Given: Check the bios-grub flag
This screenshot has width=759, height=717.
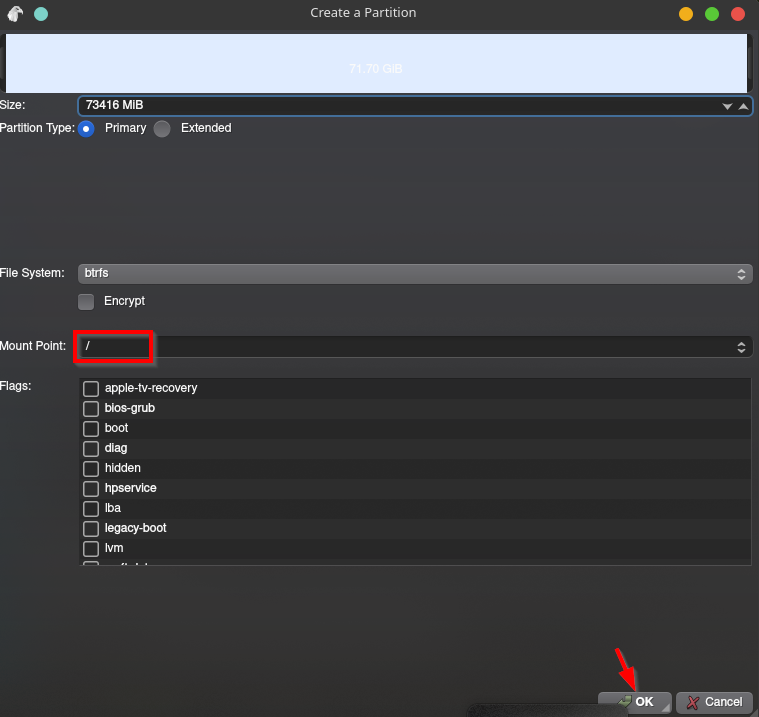Looking at the screenshot, I should pyautogui.click(x=91, y=408).
